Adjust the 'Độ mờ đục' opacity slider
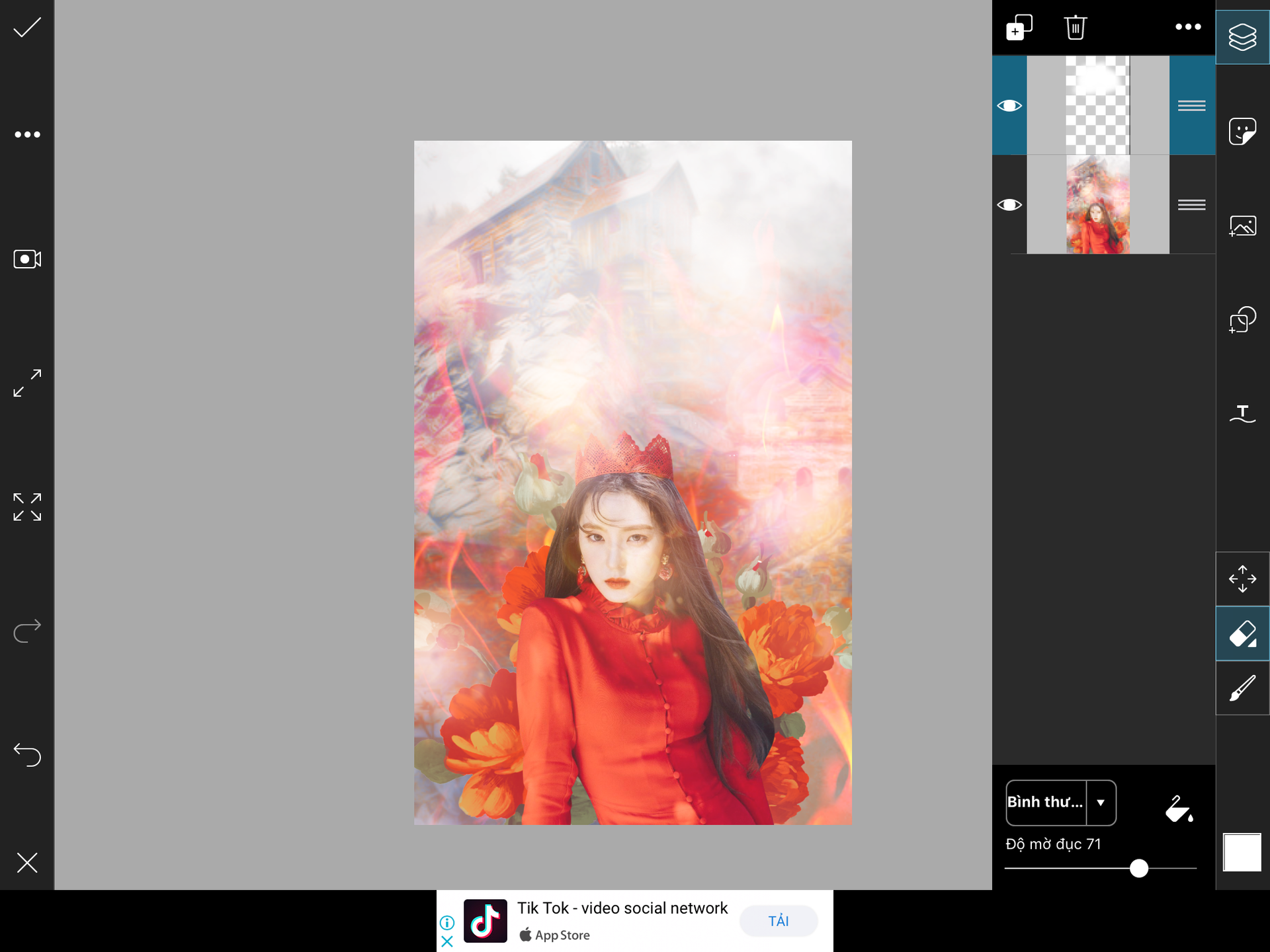Screen dimensions: 1270x952 1101,868
